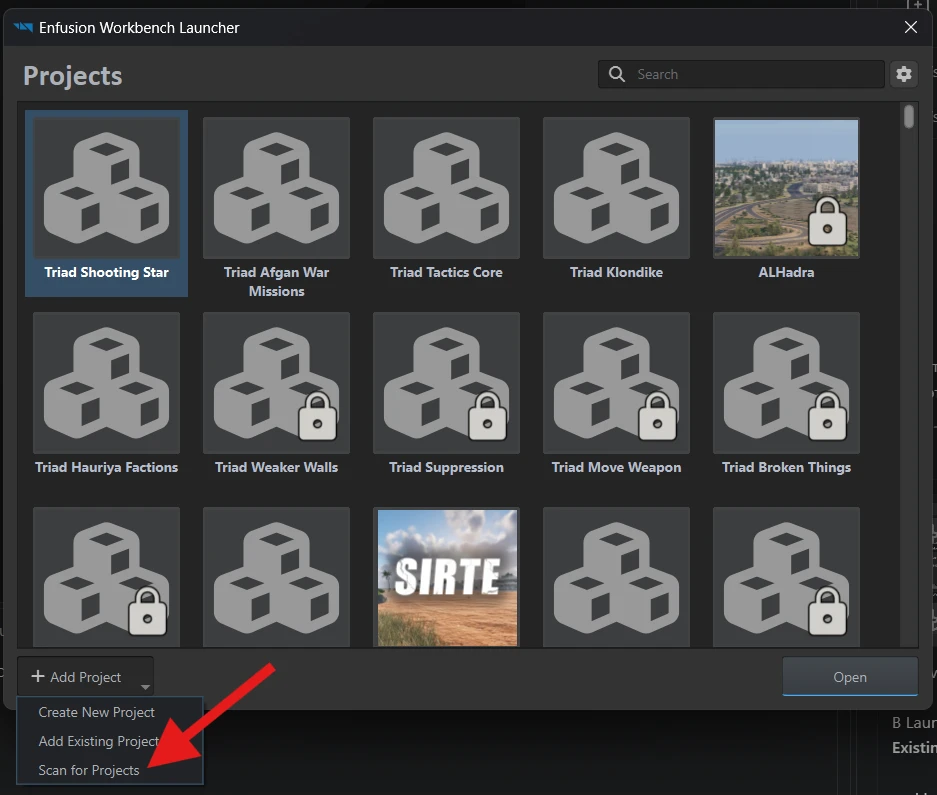
Task: Click the ALHadra project name text
Action: (x=786, y=272)
